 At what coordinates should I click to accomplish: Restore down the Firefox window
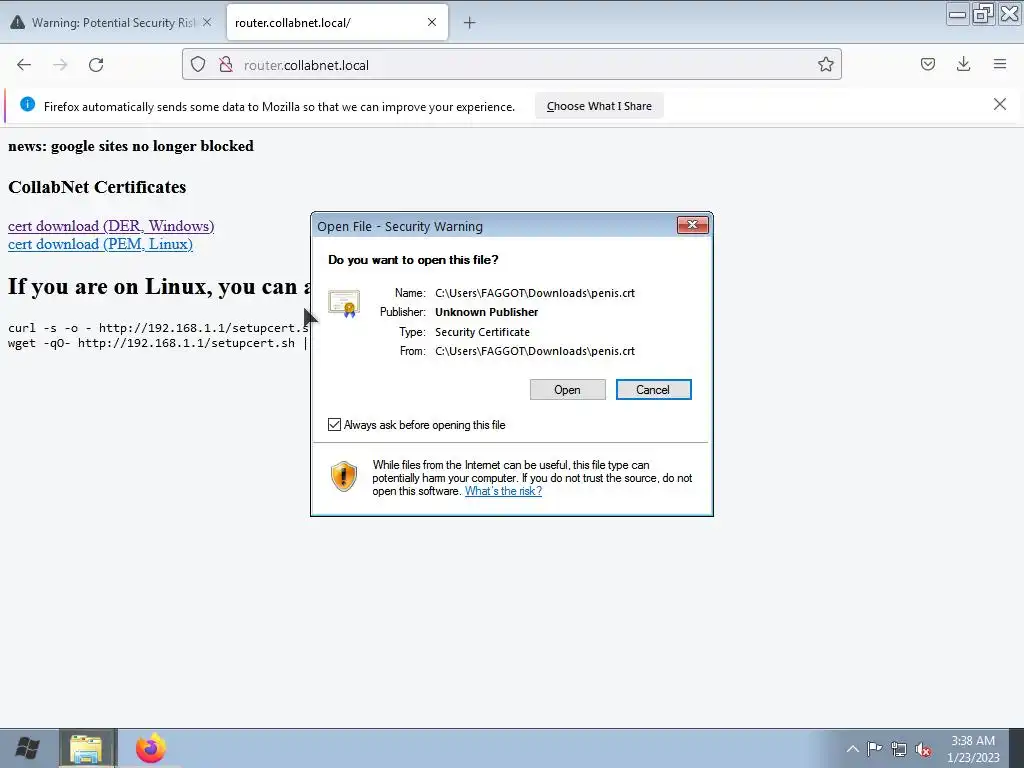(983, 14)
